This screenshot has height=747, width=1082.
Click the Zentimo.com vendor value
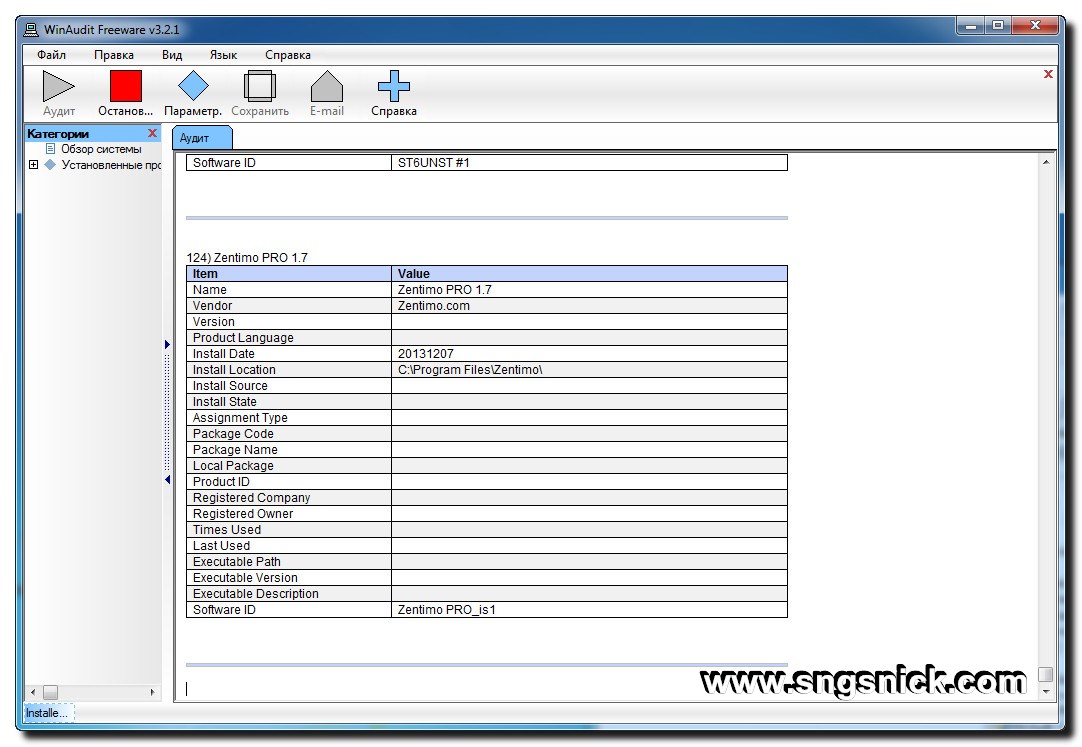[x=433, y=306]
